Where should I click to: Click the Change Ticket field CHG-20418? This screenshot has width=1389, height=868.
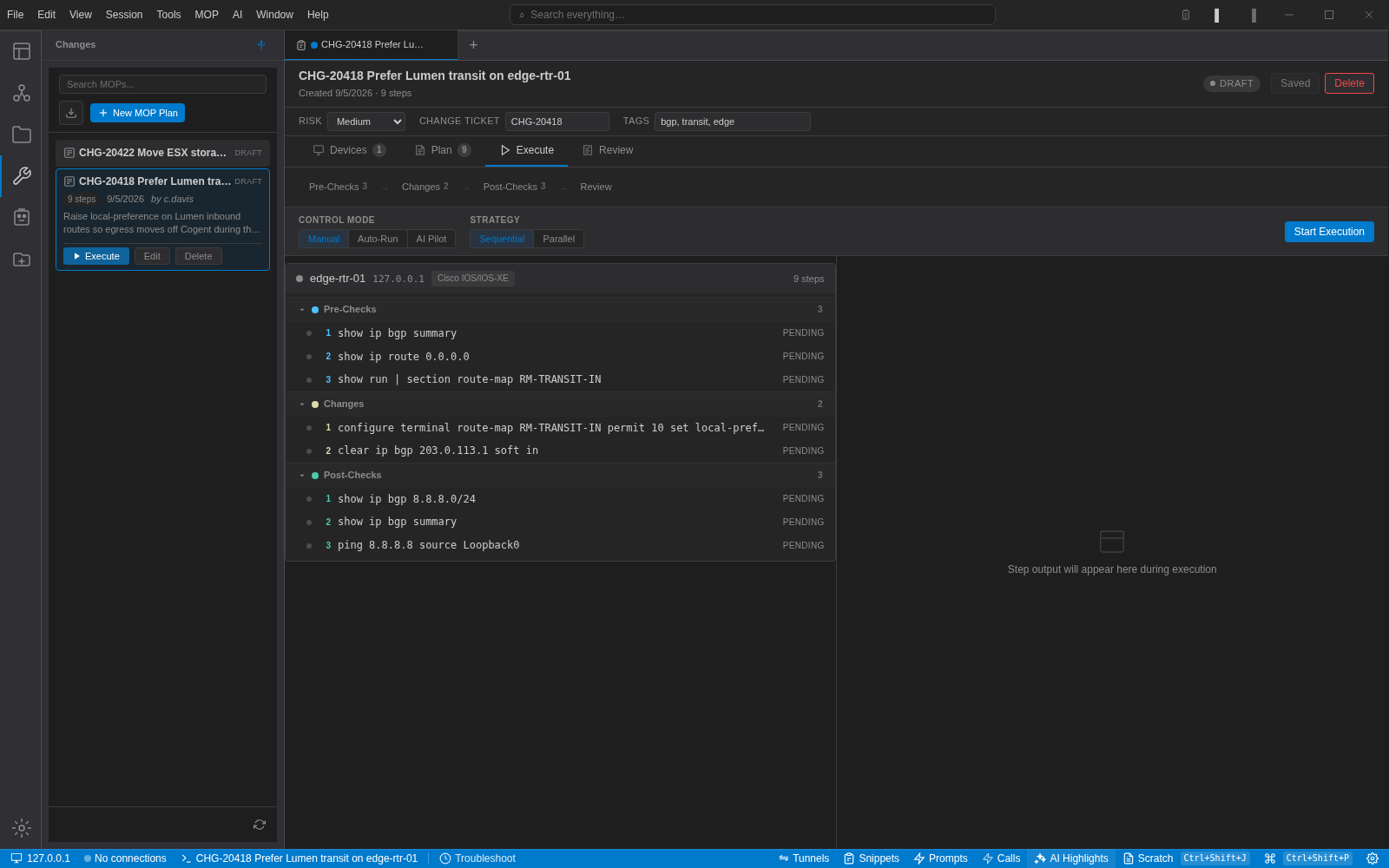(557, 122)
